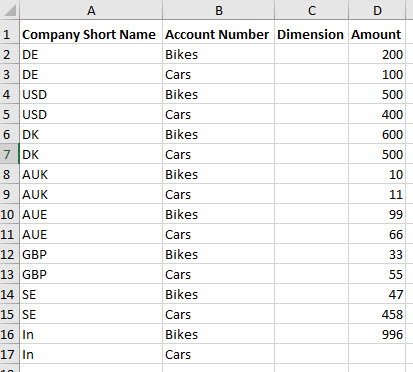The width and height of the screenshot is (413, 372).
Task: Click the GBP cell in row 13
Action: pos(91,274)
